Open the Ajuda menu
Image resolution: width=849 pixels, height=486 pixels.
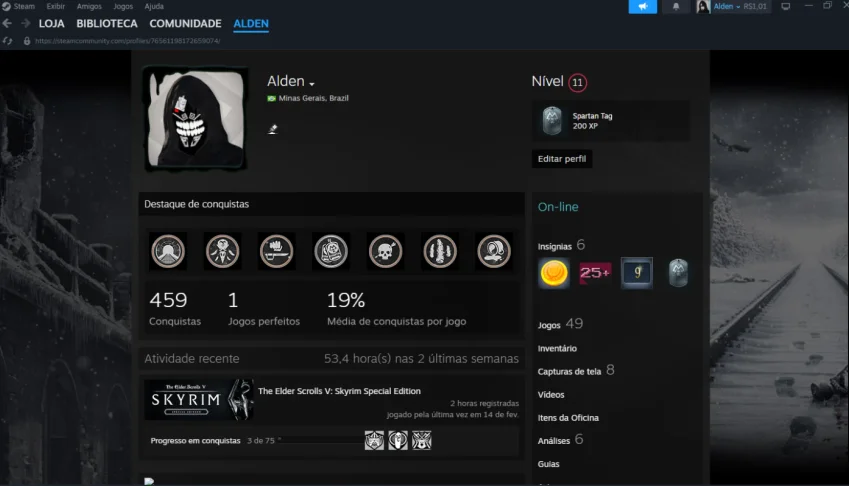(154, 6)
